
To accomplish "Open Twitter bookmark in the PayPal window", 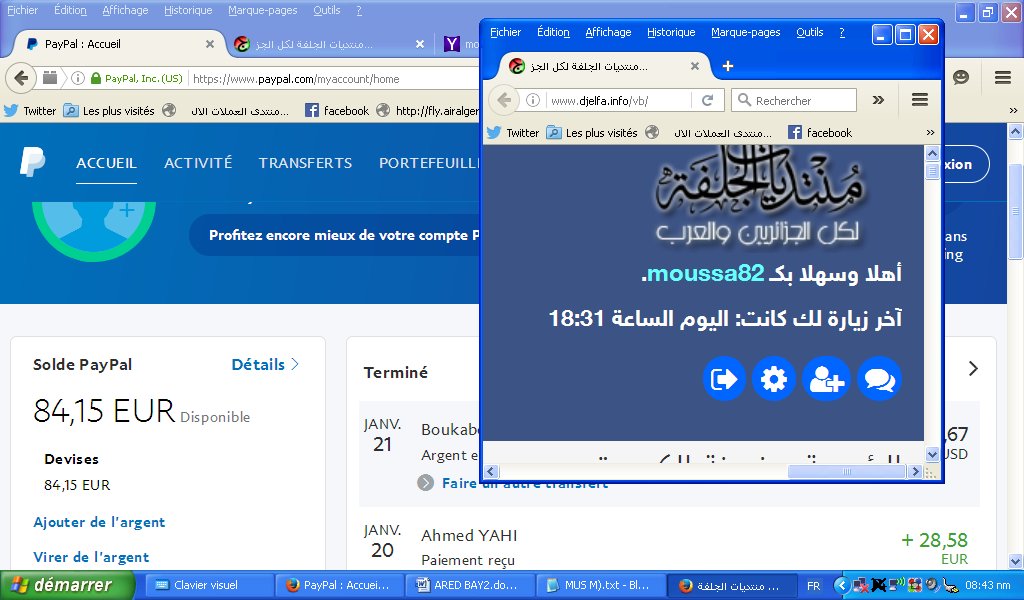I will tap(30, 110).
